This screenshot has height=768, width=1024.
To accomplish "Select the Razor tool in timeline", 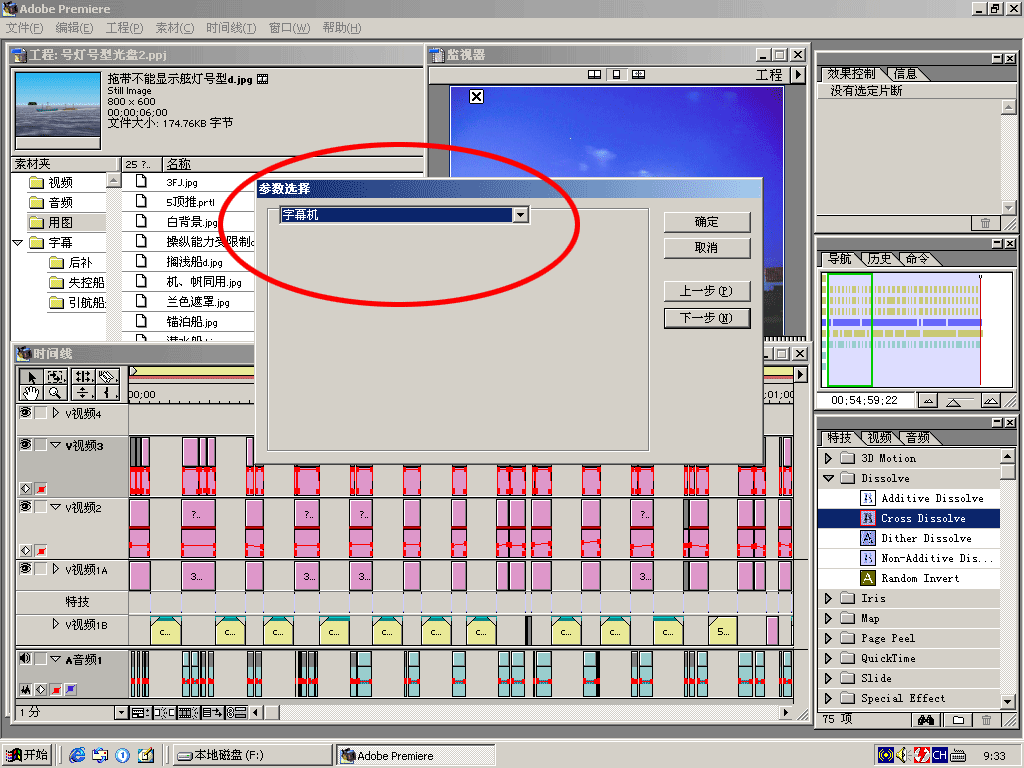I will point(108,377).
